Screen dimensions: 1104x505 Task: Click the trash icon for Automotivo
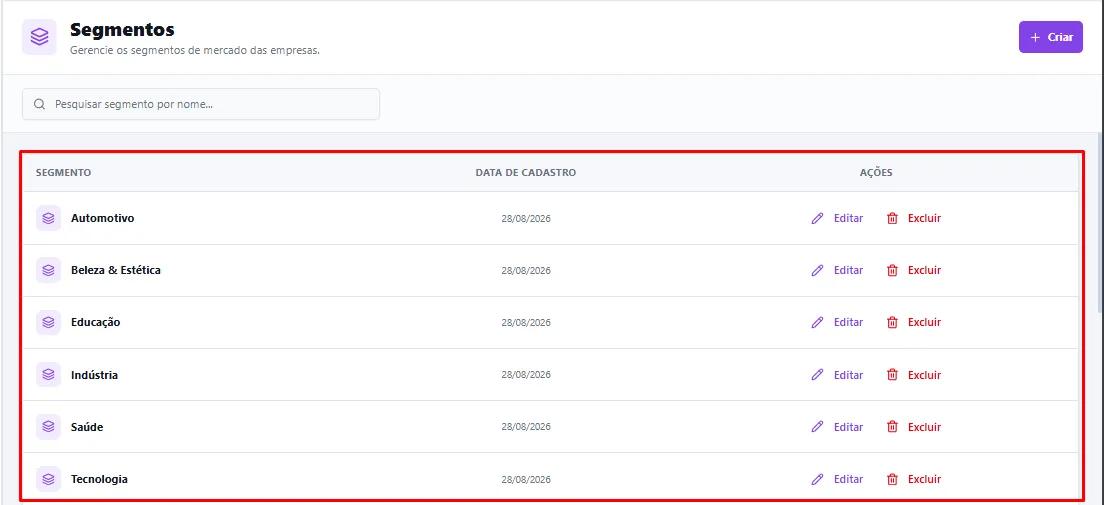[892, 218]
